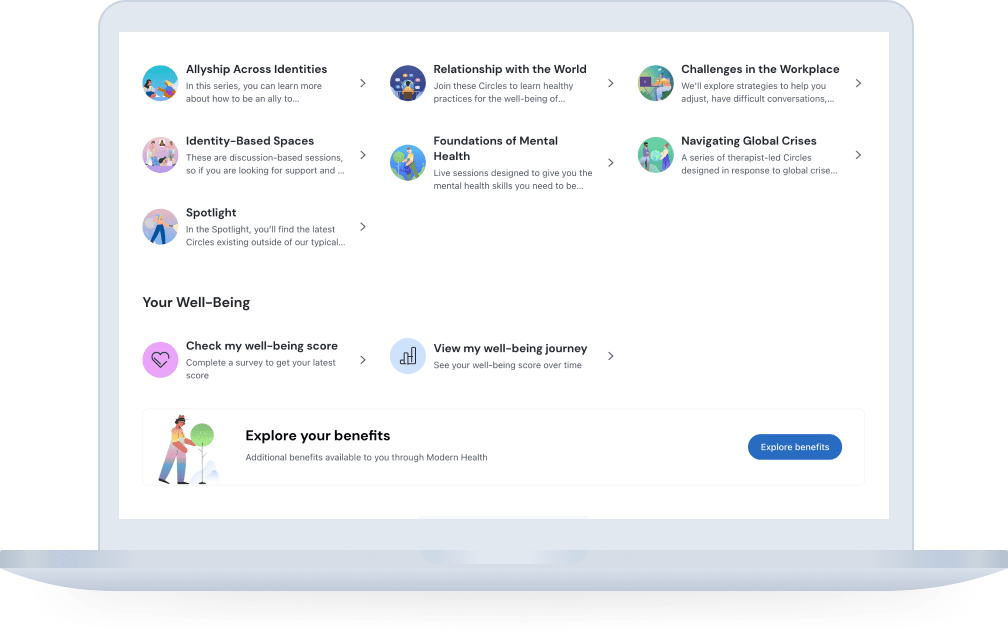
Task: Click chevron beside Check my well-being score
Action: pos(363,360)
